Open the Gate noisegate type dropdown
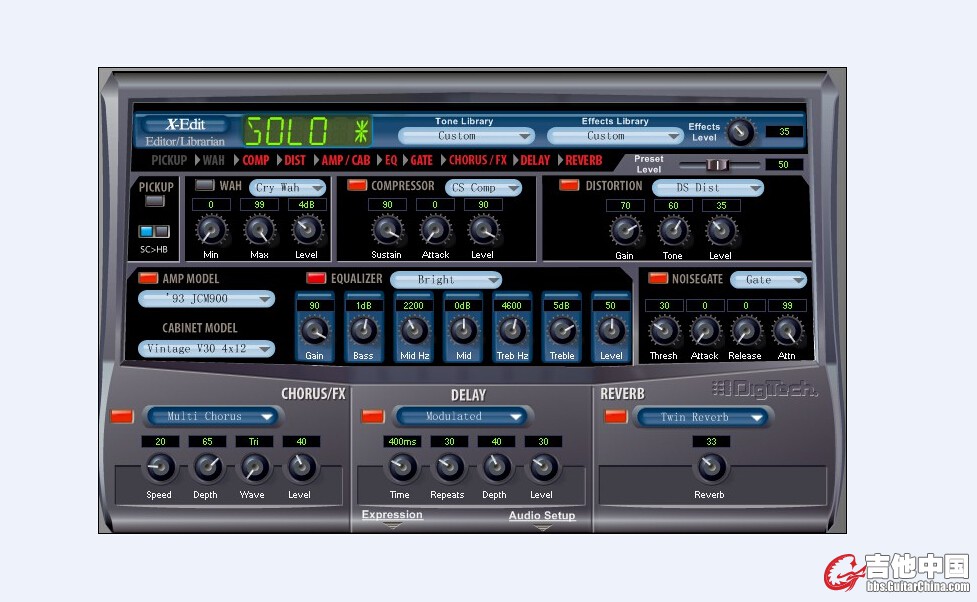Viewport: 977px width, 602px height. click(x=769, y=280)
